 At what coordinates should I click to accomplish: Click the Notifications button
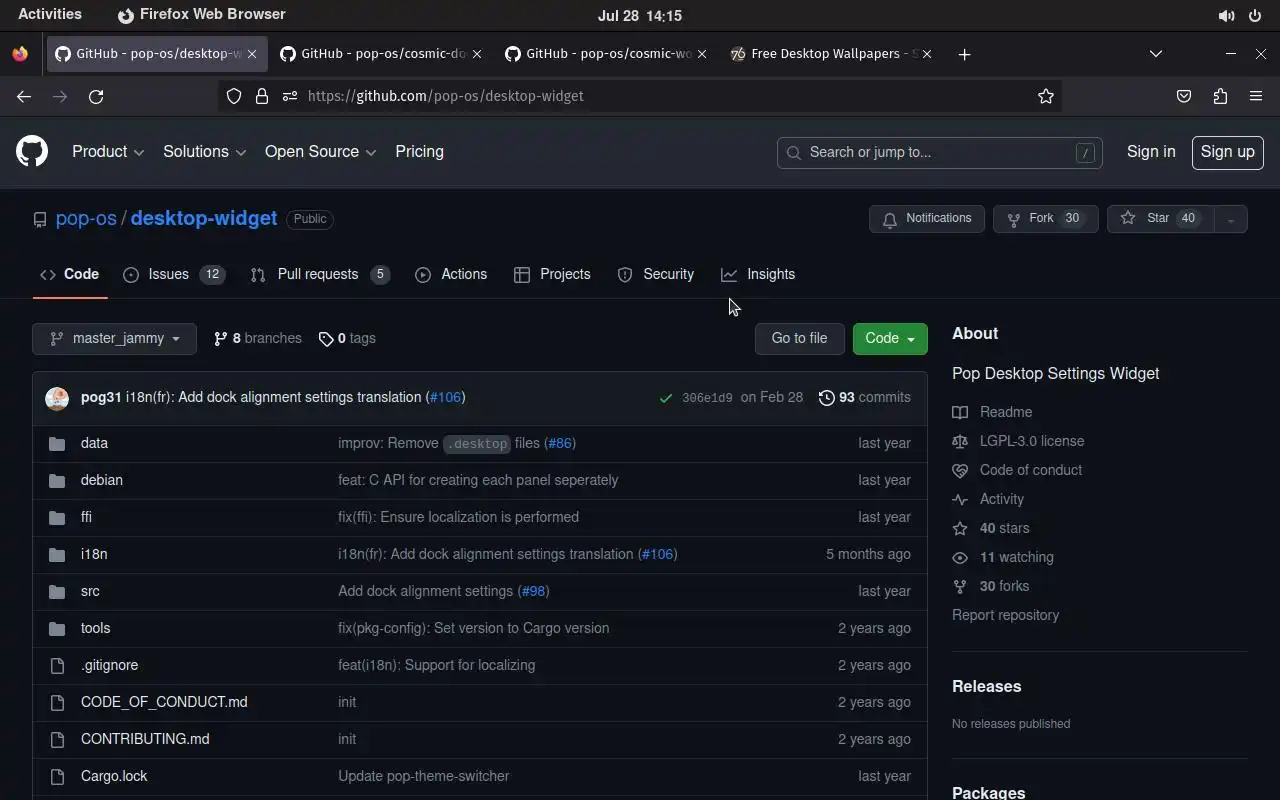coord(927,219)
